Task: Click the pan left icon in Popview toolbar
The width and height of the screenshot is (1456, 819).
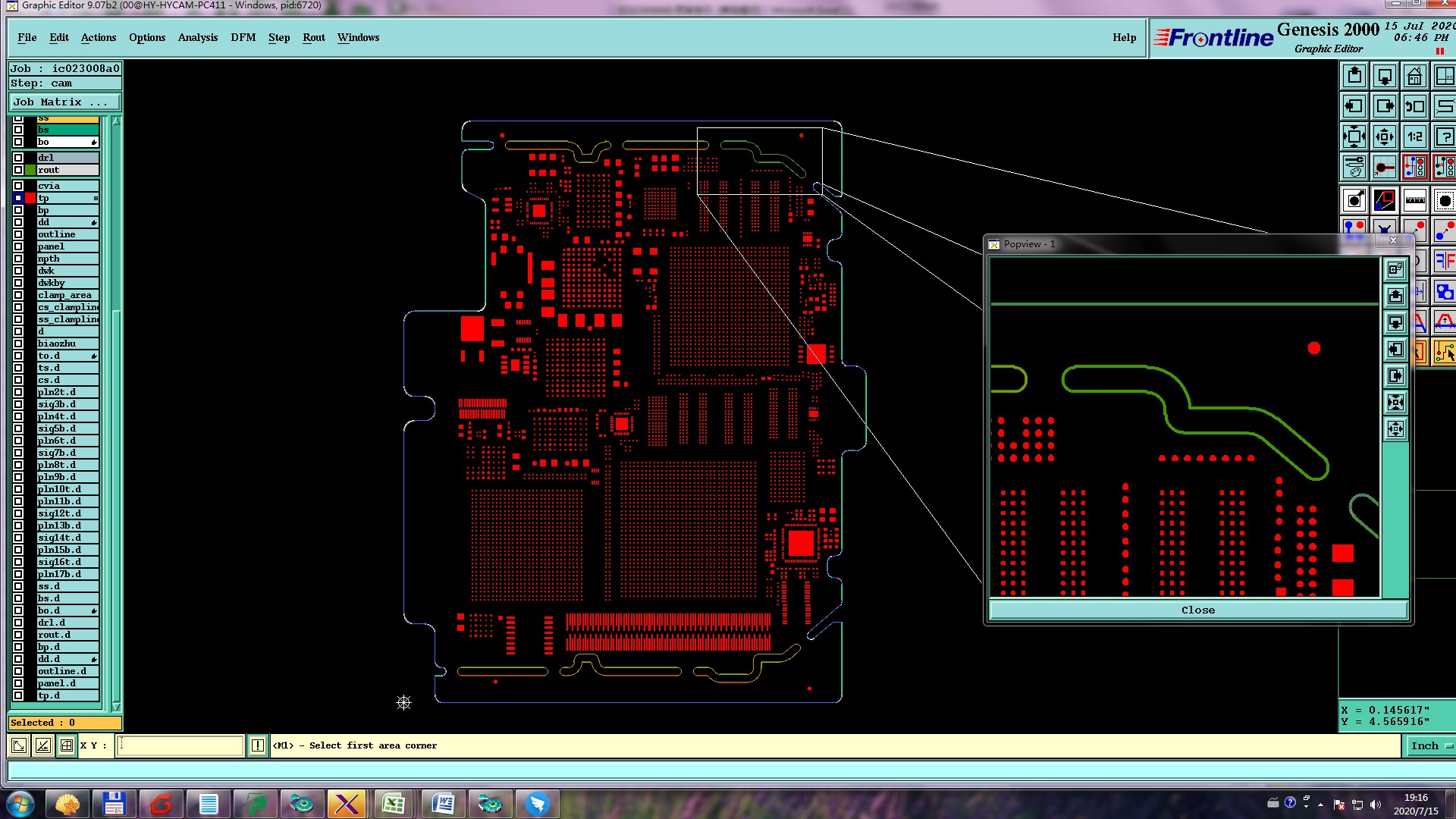Action: click(1395, 350)
